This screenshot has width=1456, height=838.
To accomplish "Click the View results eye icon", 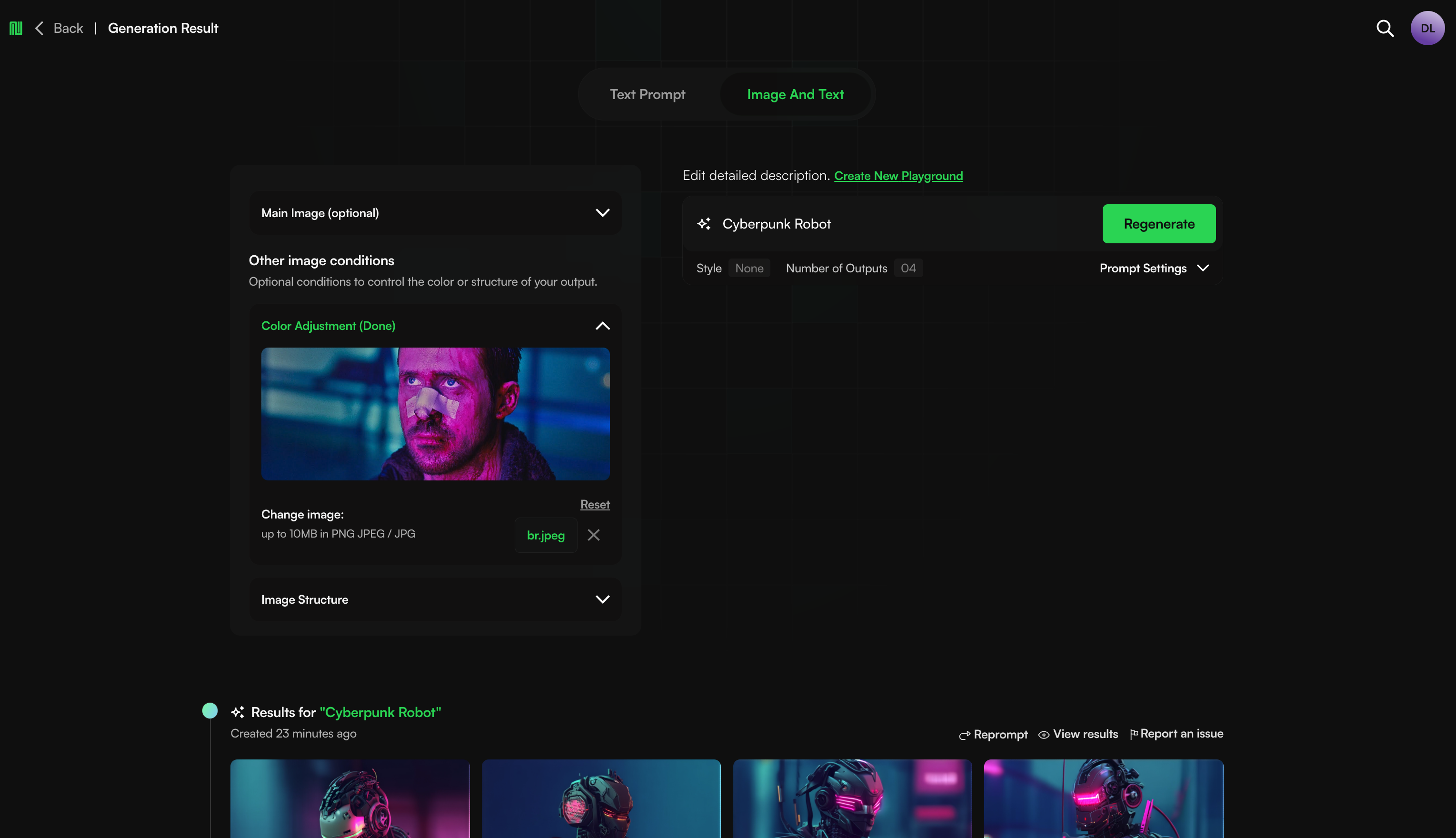I will tap(1043, 735).
